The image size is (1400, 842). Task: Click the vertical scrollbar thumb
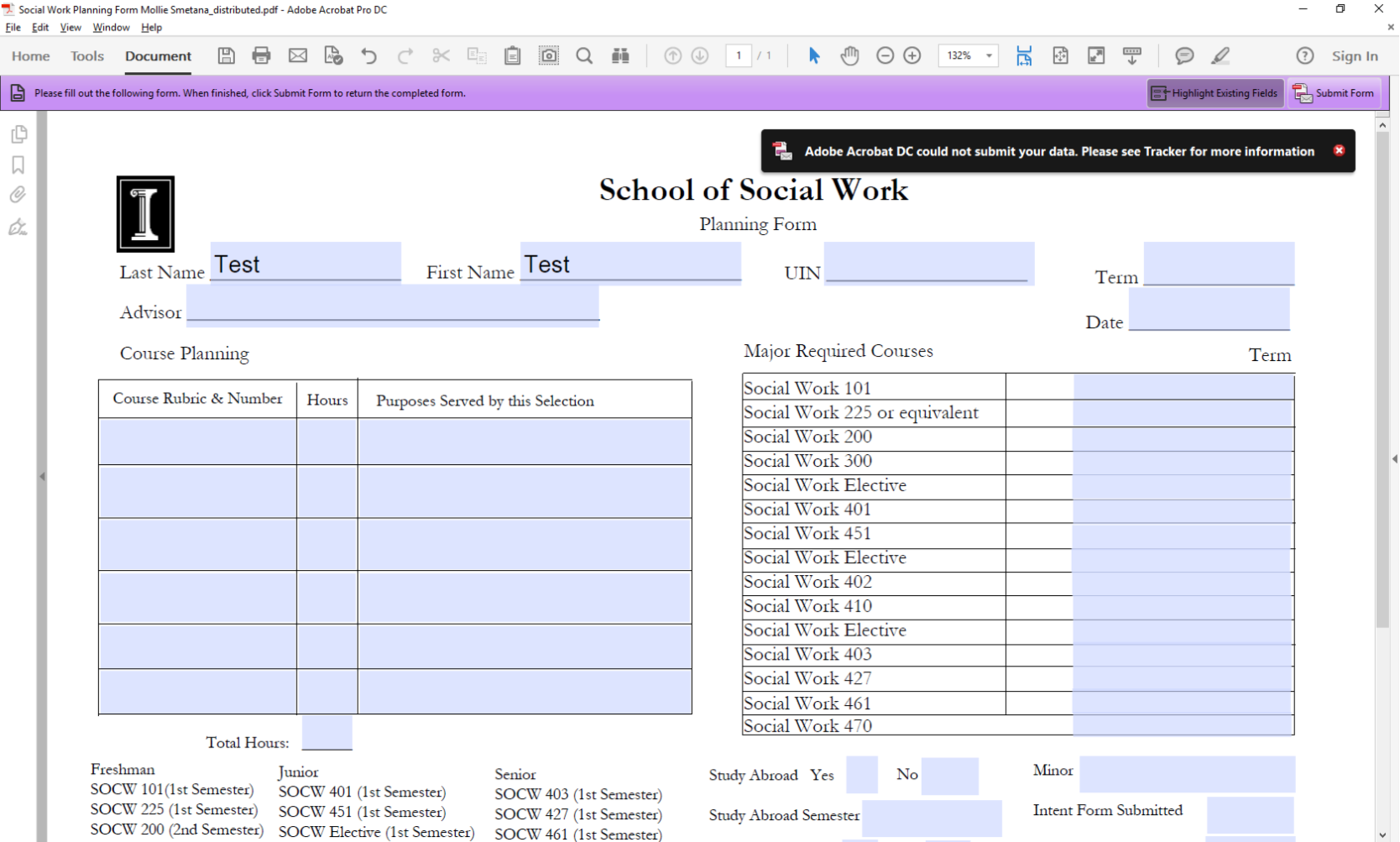point(1382,379)
